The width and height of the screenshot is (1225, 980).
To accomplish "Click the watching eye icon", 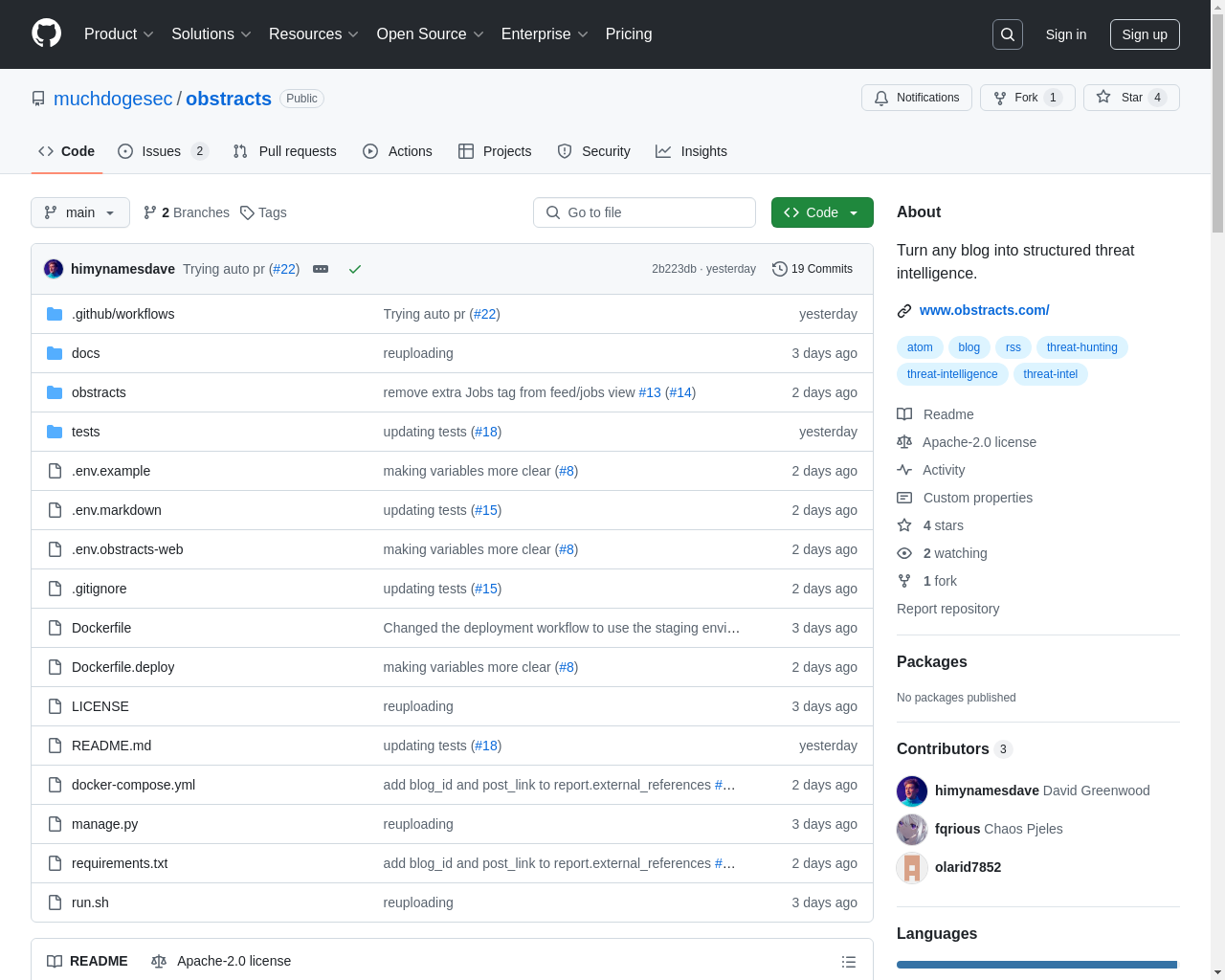I will click(904, 553).
